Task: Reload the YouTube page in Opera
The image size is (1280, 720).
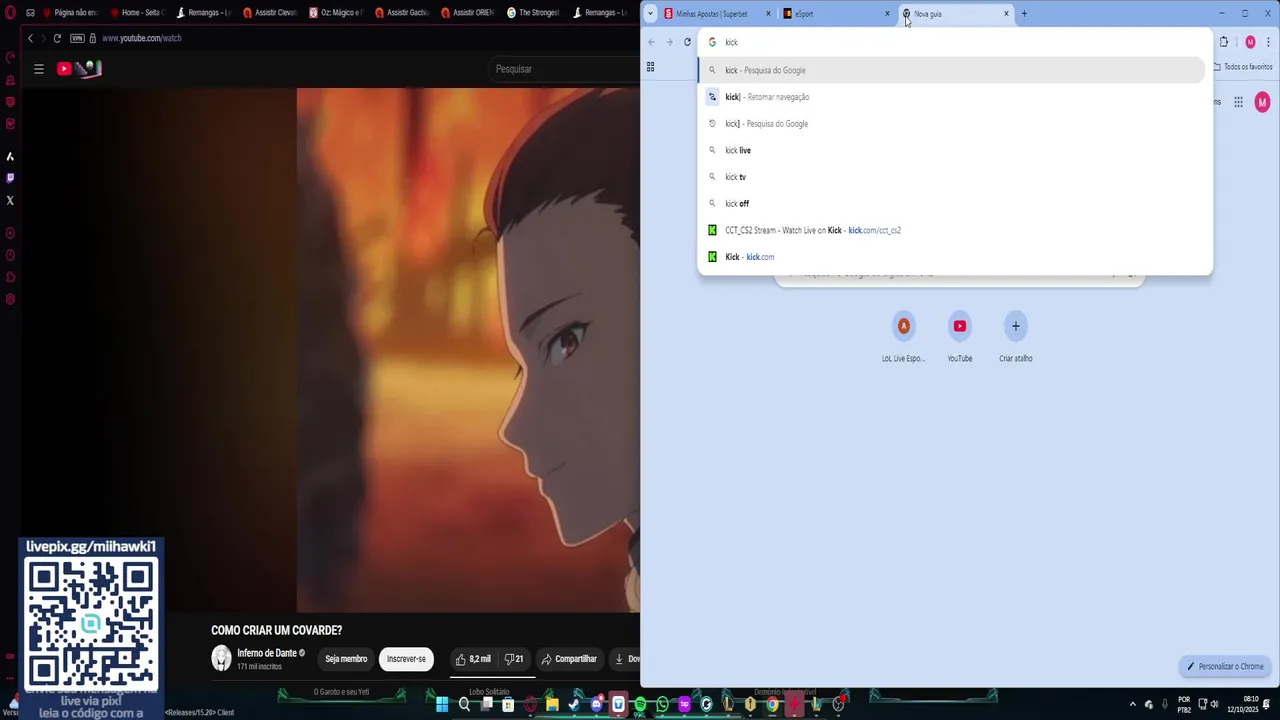Action: pos(57,38)
